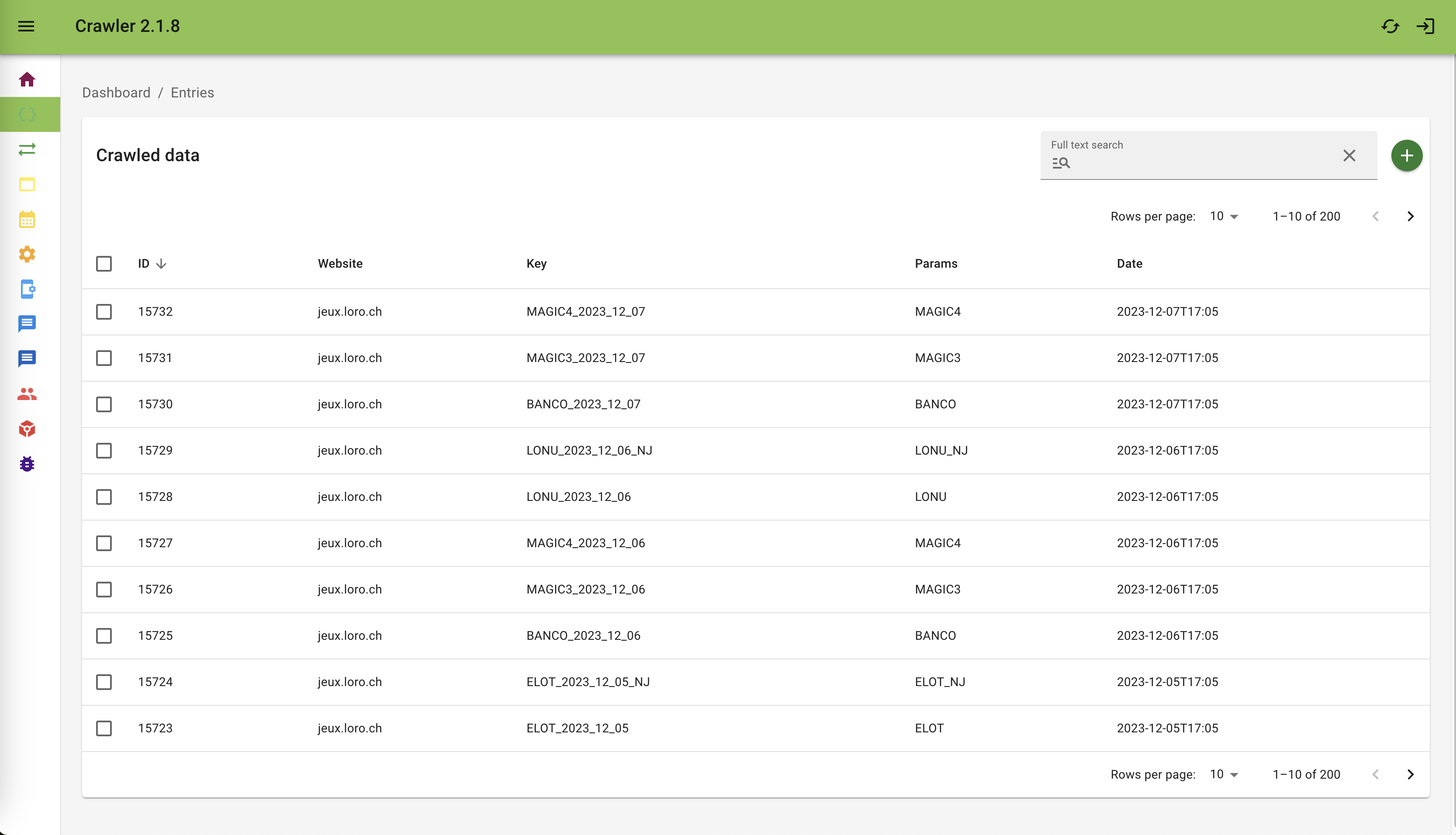Select checkbox for entry 15725
The image size is (1456, 835).
[104, 635]
